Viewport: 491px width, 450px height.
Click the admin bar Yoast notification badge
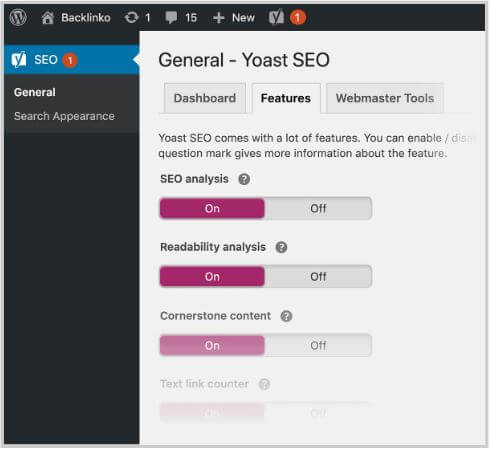click(298, 18)
